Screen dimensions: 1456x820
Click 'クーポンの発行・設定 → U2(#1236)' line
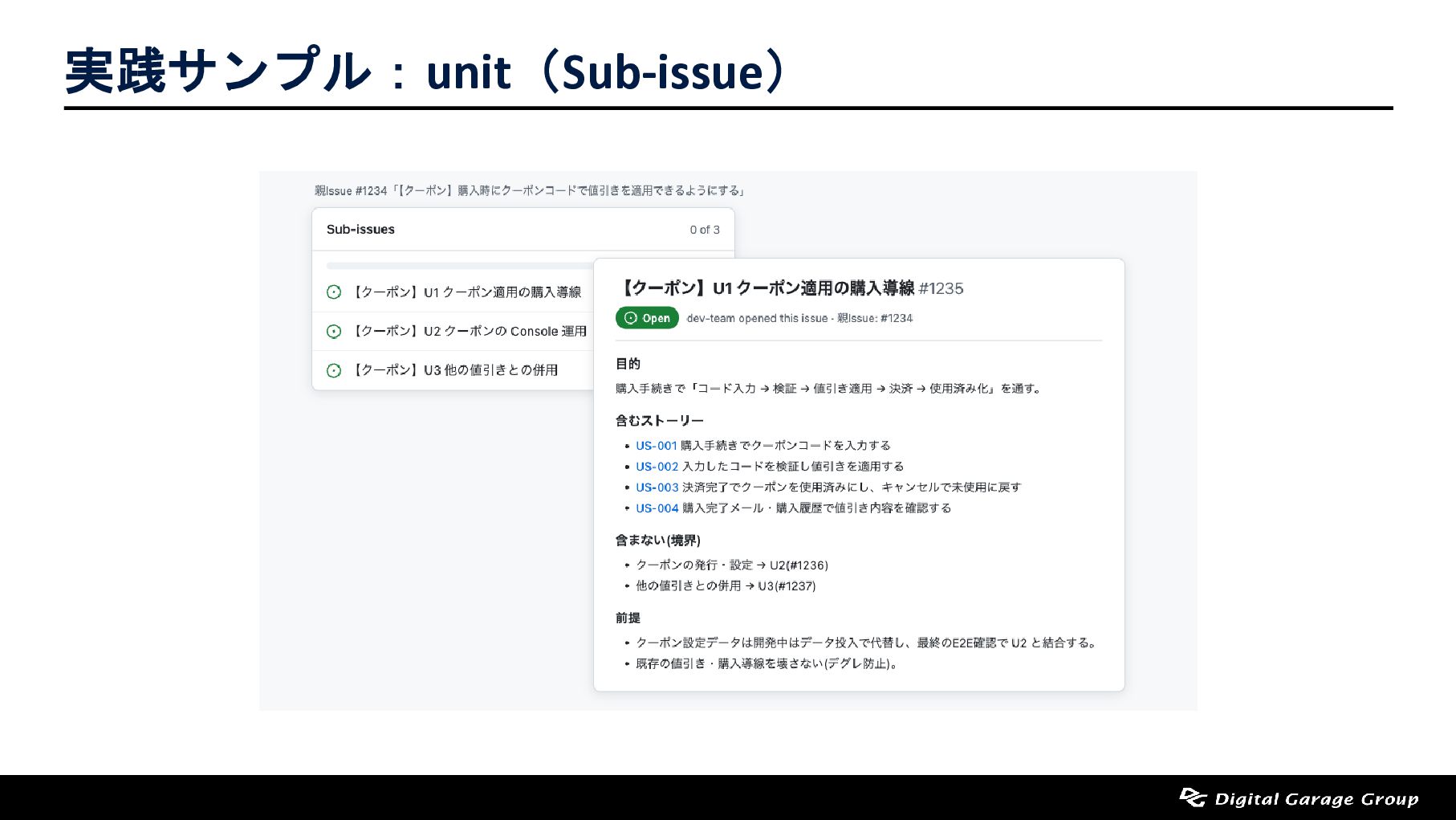click(732, 565)
